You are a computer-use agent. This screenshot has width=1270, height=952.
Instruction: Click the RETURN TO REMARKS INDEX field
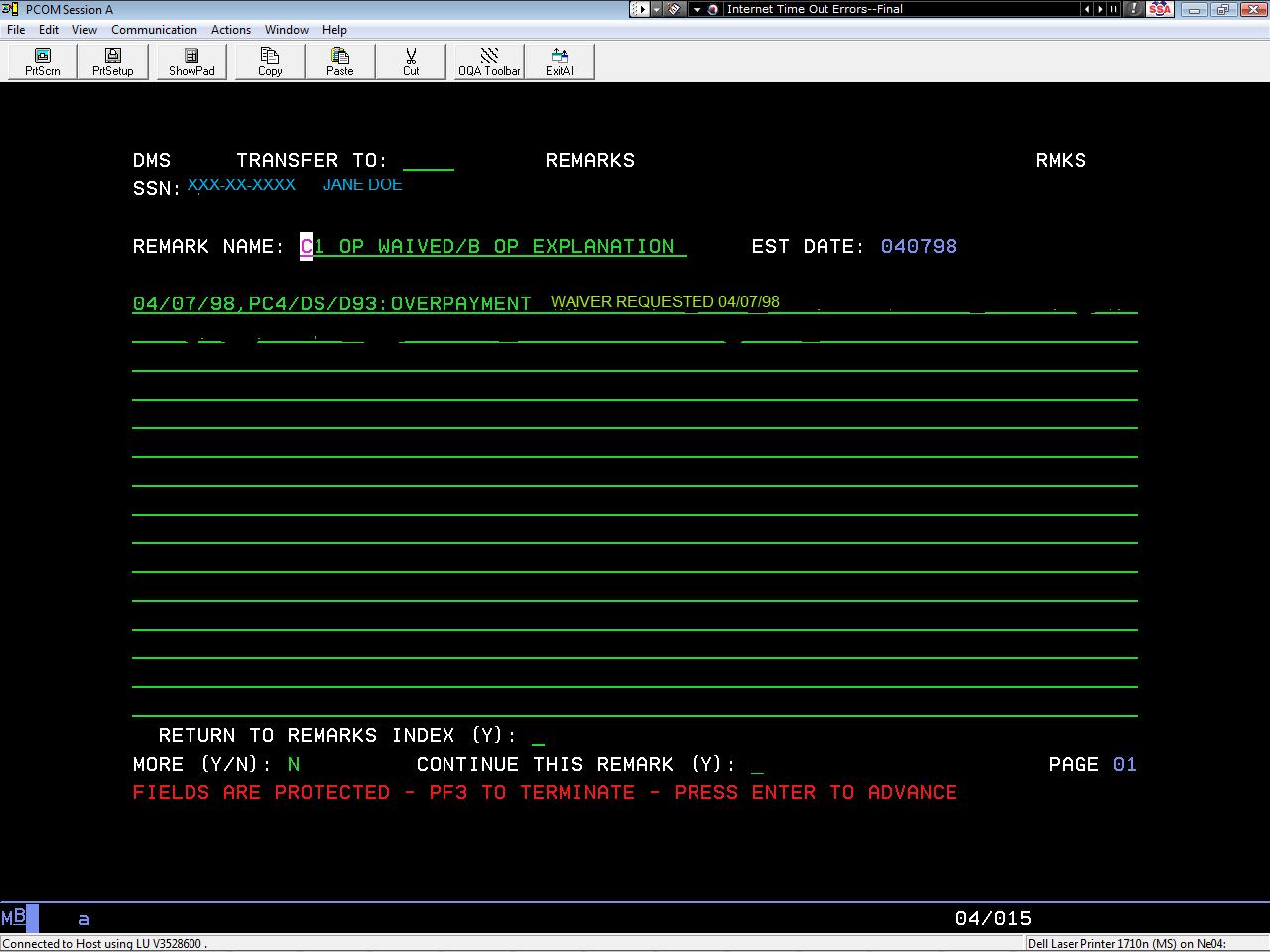coord(539,736)
